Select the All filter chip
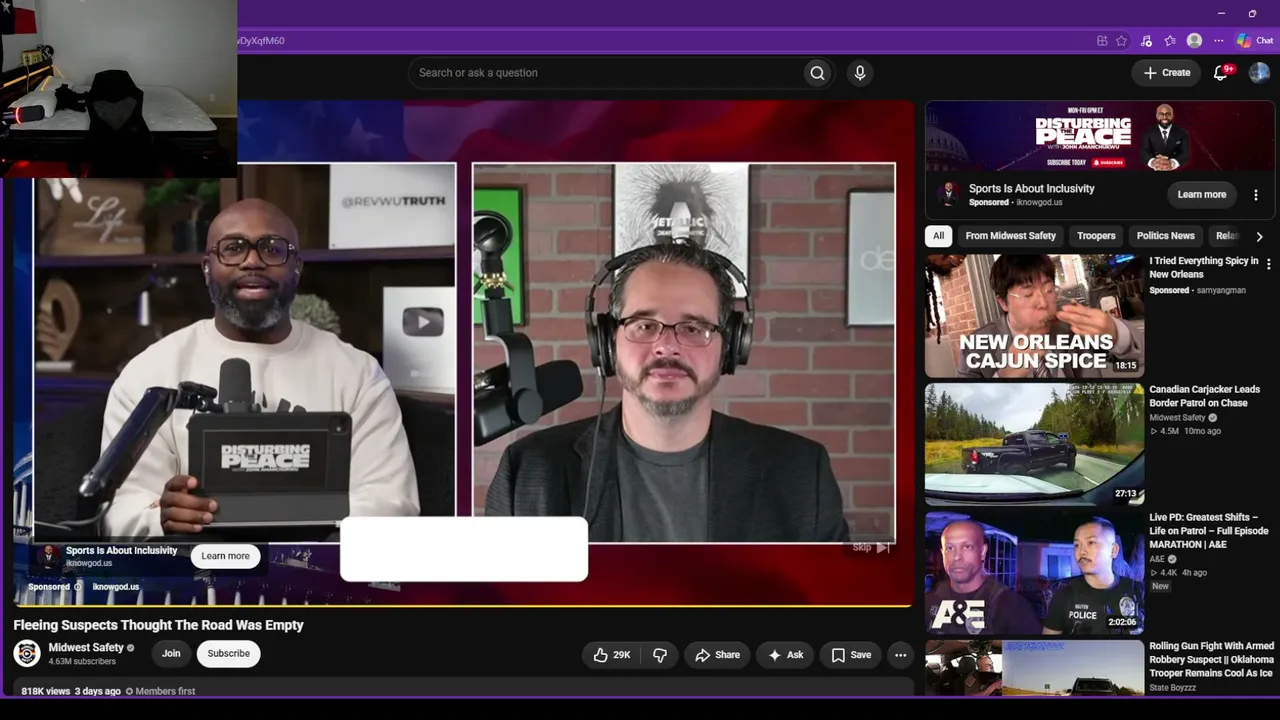Image resolution: width=1280 pixels, height=720 pixels. point(938,236)
